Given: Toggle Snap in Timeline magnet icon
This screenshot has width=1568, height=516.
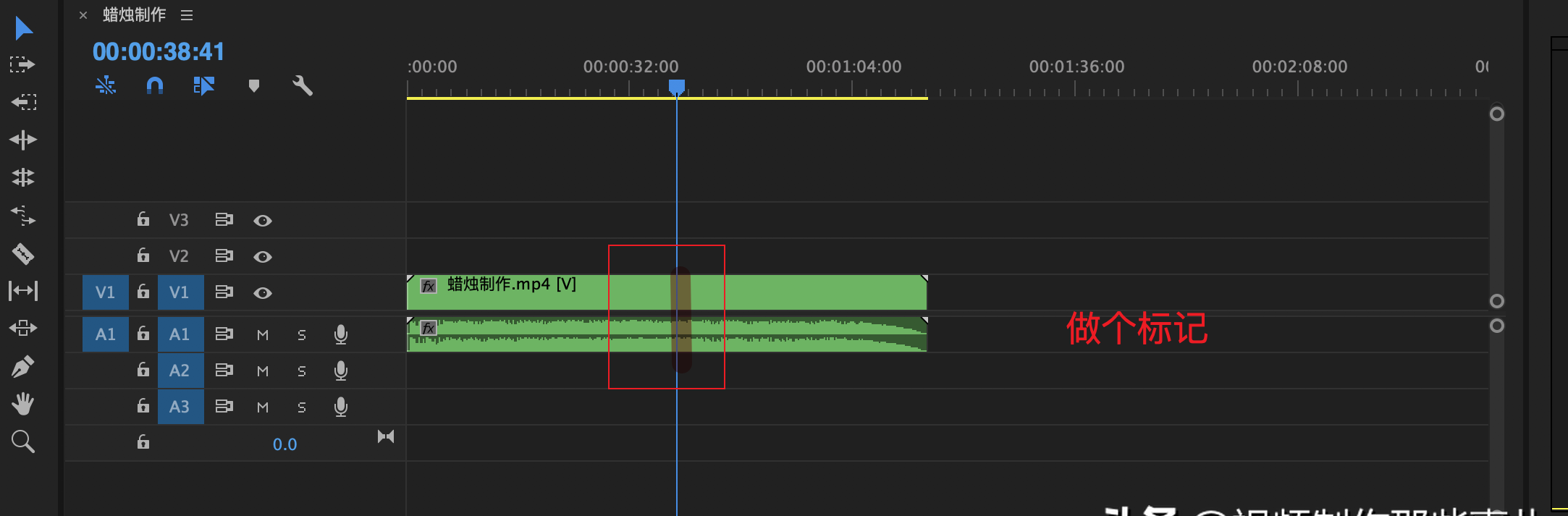Looking at the screenshot, I should pyautogui.click(x=155, y=86).
